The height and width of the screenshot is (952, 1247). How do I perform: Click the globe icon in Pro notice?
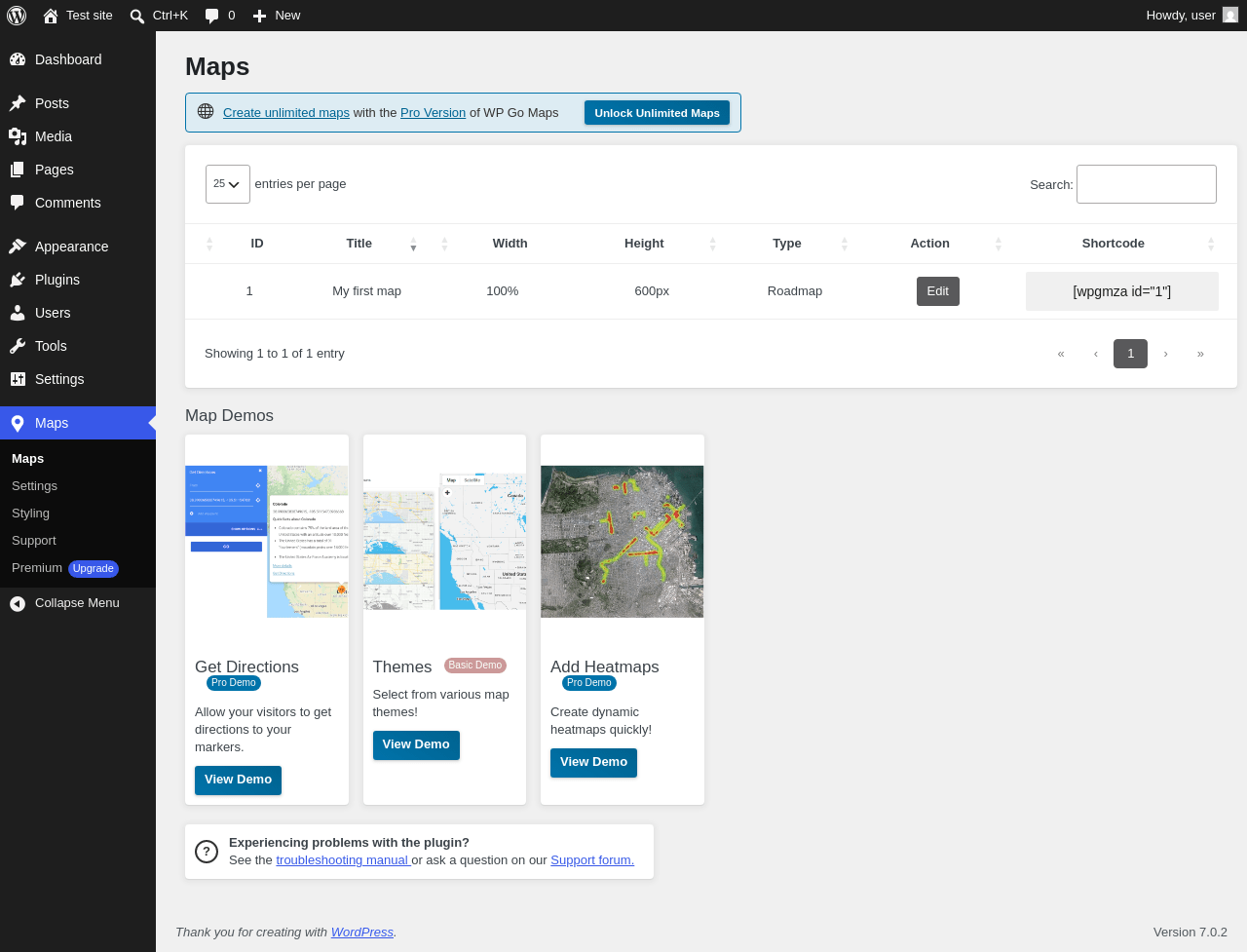click(x=206, y=112)
